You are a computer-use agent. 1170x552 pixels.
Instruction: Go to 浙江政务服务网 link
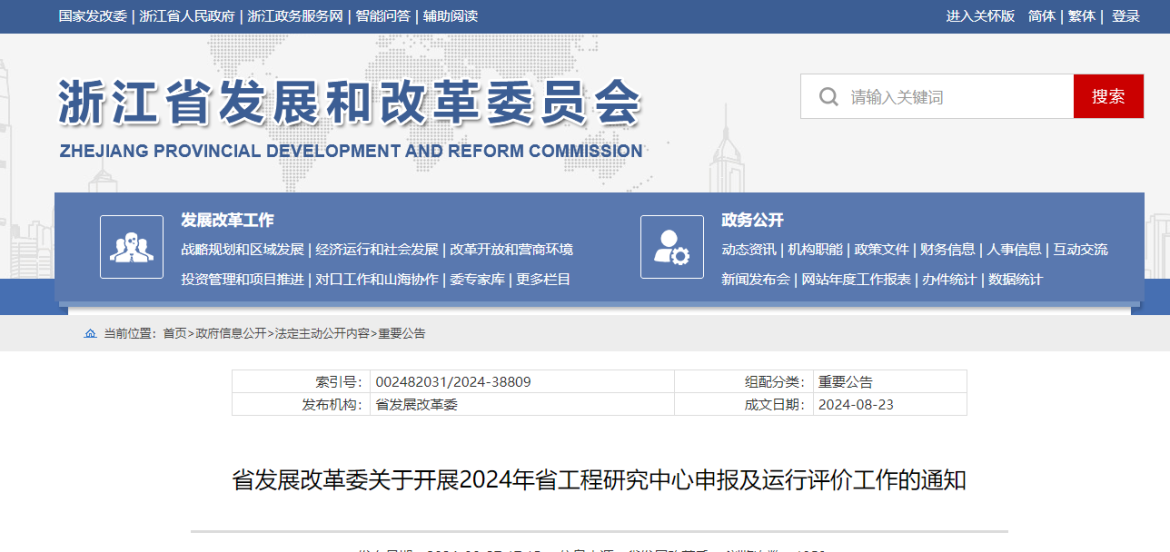pyautogui.click(x=295, y=16)
